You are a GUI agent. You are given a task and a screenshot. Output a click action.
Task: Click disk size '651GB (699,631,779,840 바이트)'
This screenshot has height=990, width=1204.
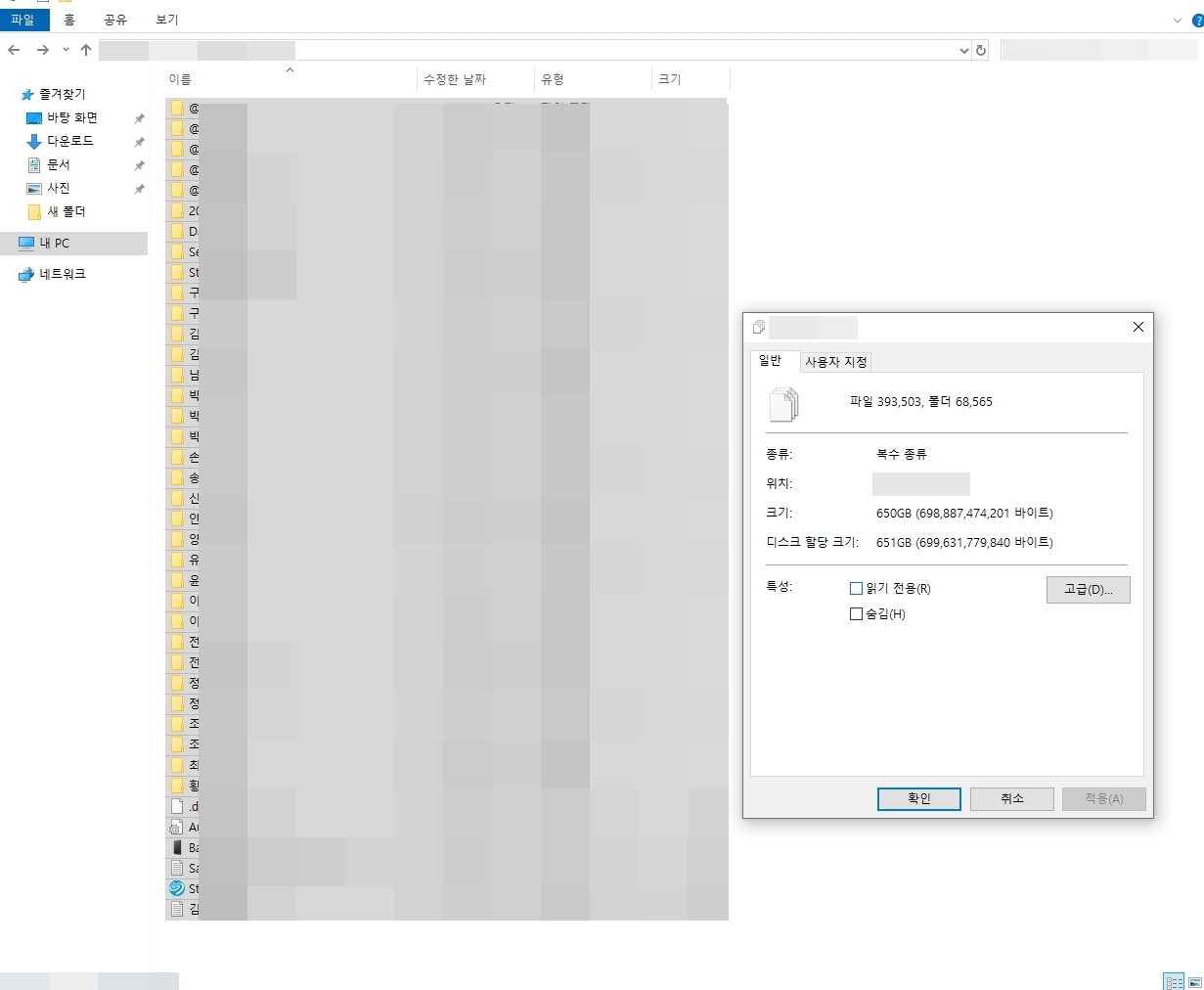(964, 543)
